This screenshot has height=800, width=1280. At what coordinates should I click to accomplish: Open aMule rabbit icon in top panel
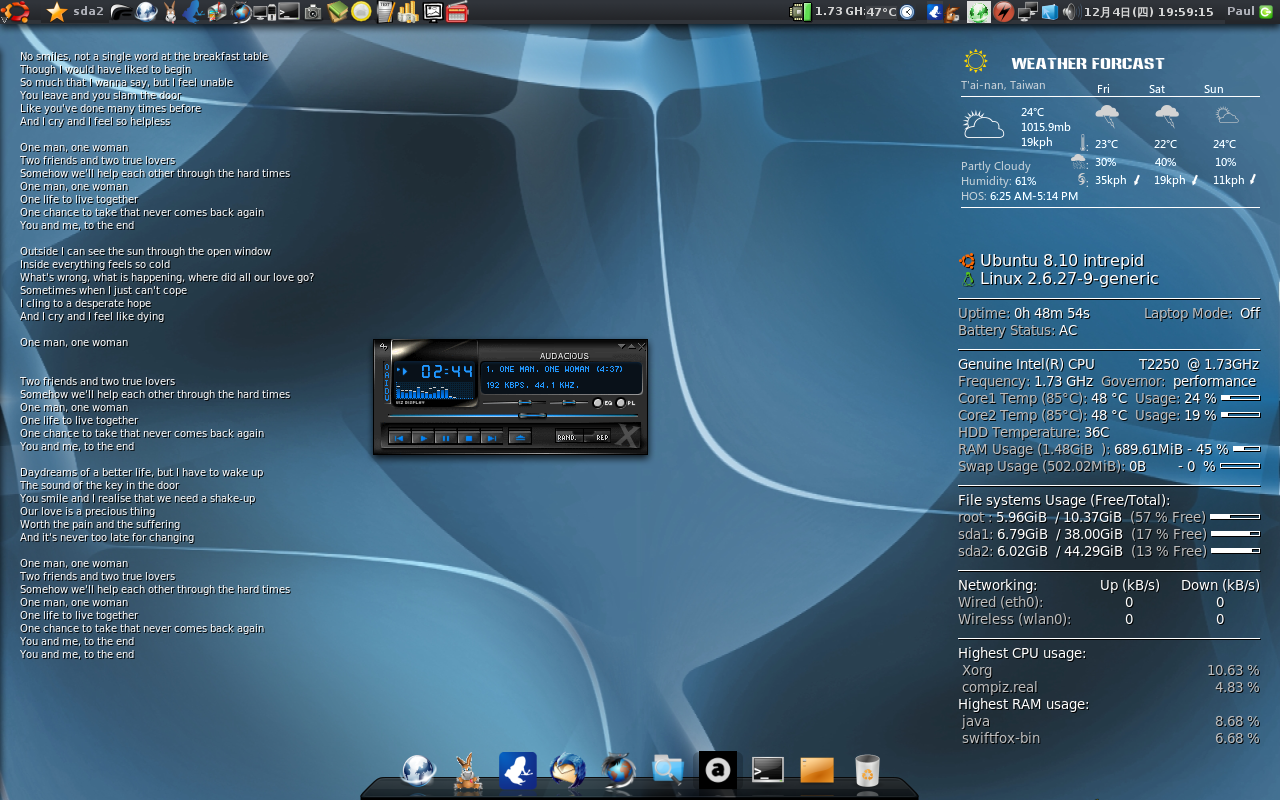(170, 12)
